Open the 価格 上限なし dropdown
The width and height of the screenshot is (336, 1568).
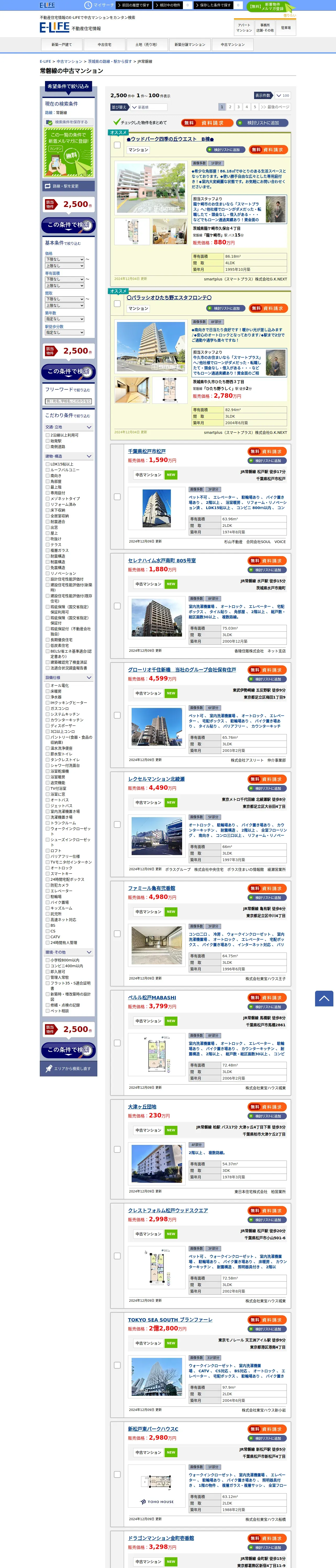(x=65, y=266)
